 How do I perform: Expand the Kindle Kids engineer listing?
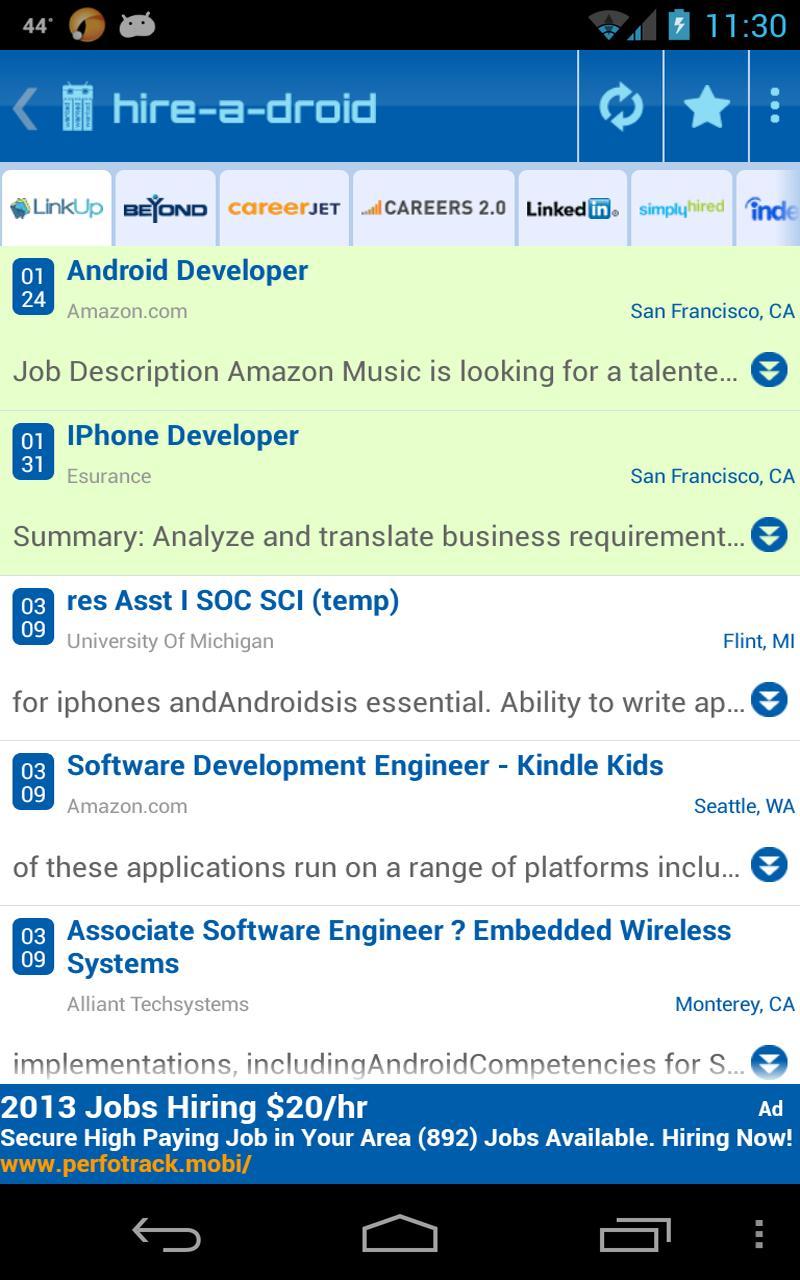(x=769, y=864)
